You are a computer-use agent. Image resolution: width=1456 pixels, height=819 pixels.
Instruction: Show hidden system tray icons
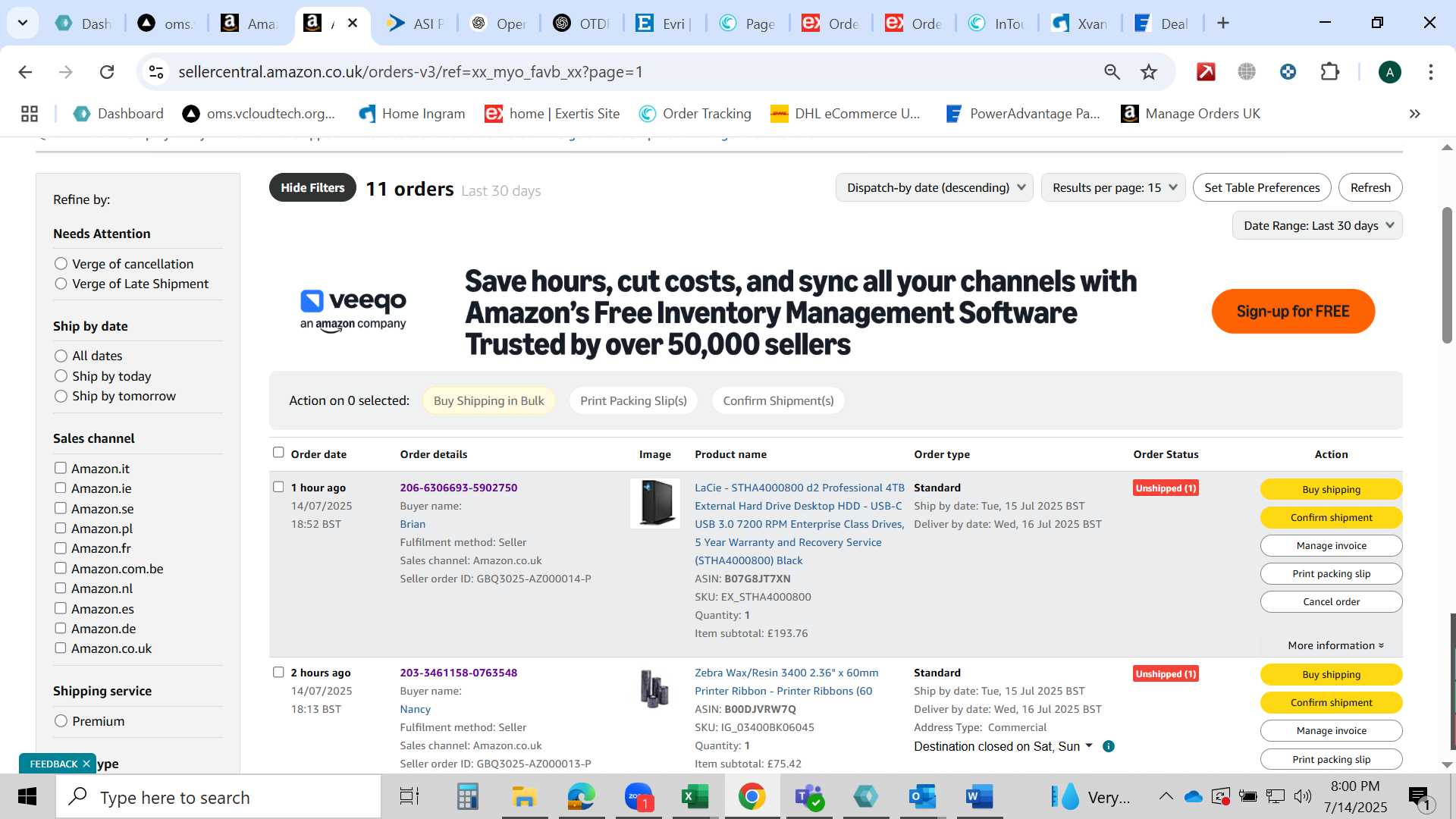[1166, 796]
